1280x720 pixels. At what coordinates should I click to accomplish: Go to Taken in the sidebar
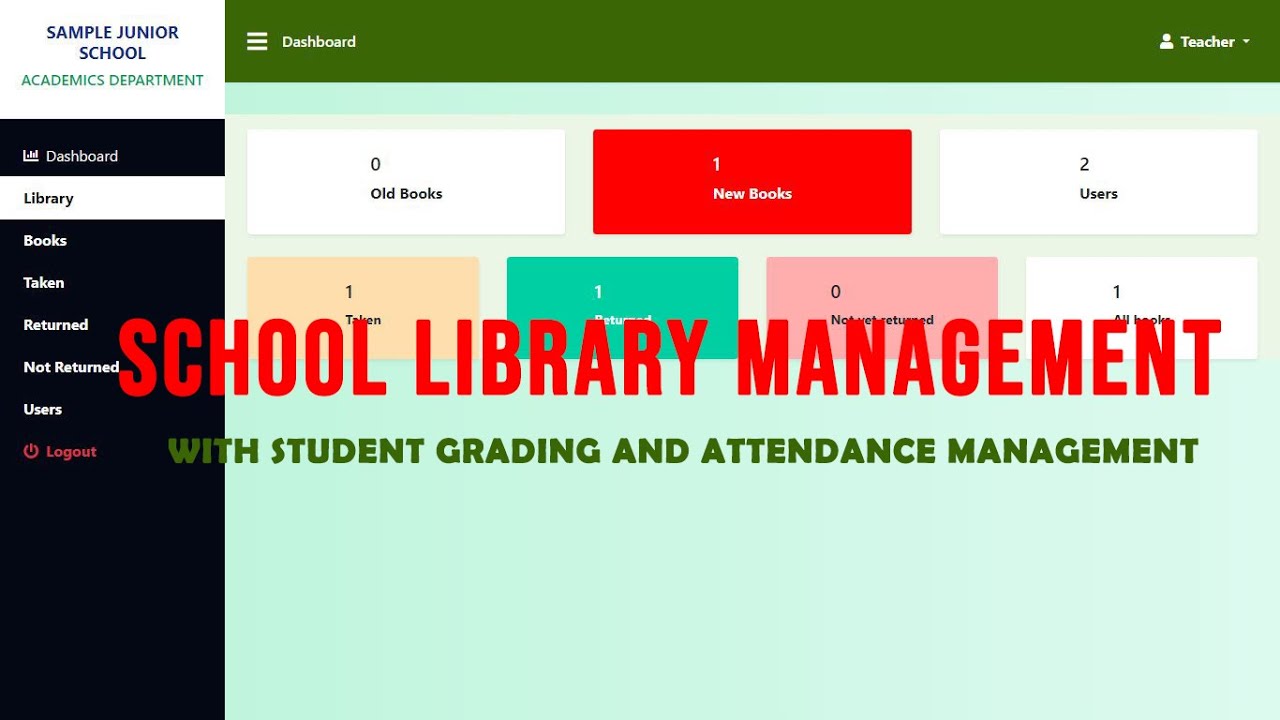click(x=112, y=282)
